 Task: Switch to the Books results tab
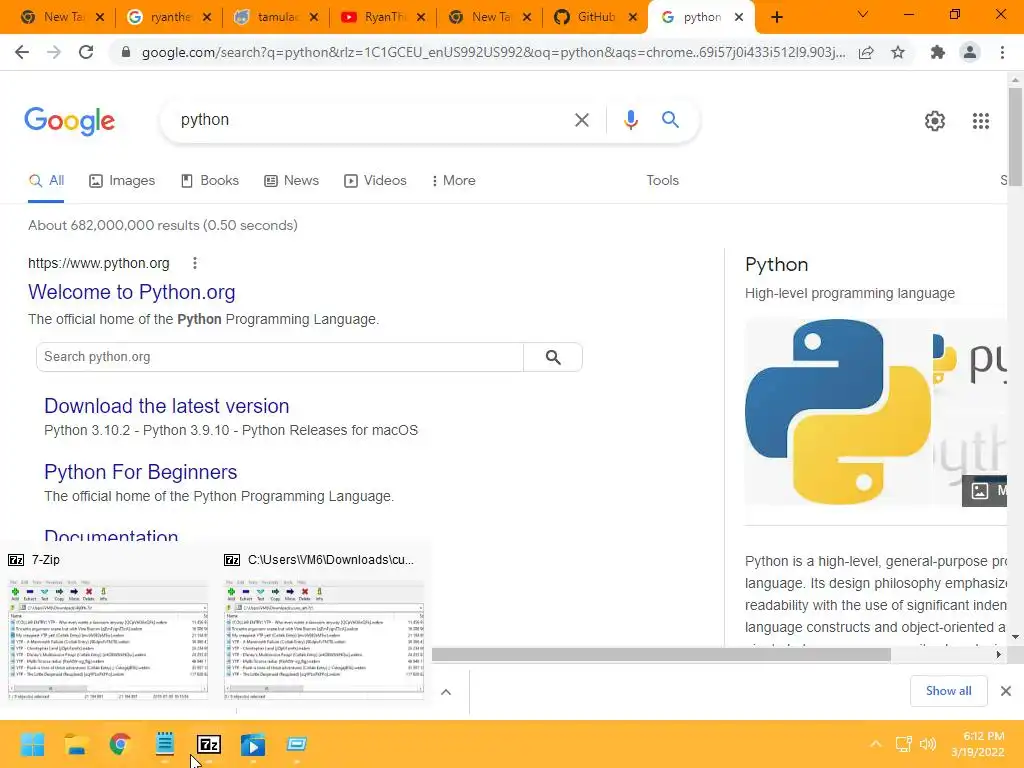210,181
